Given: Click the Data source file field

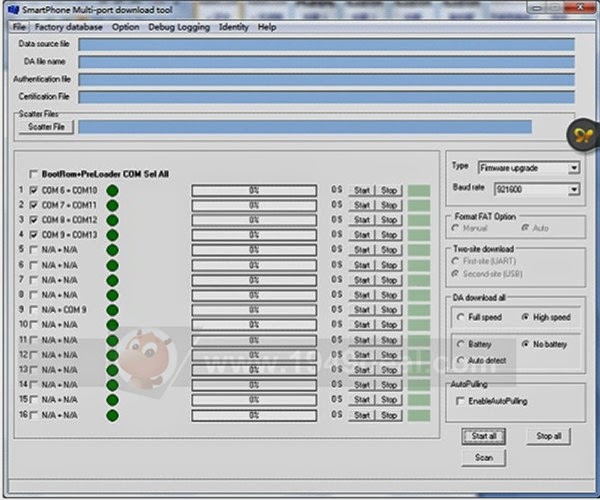Looking at the screenshot, I should click(x=326, y=44).
